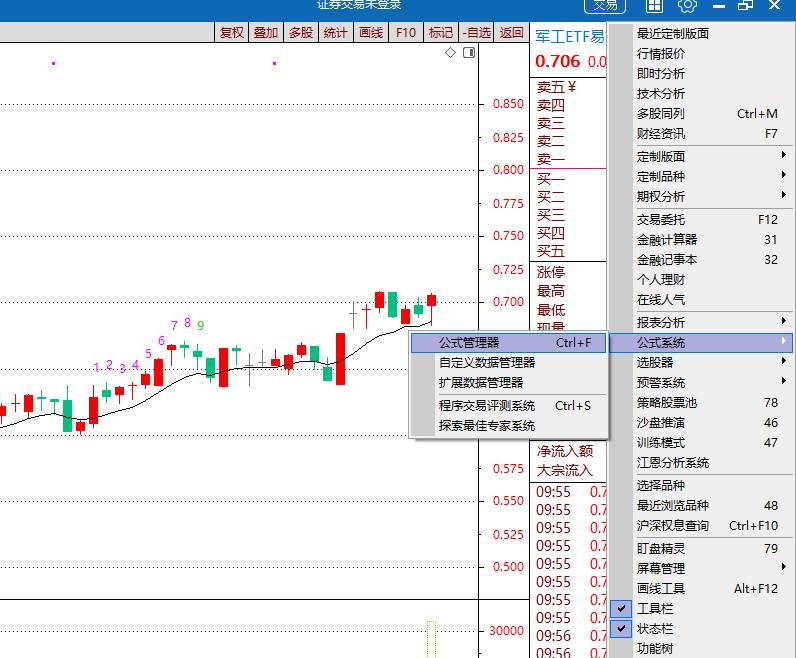Image resolution: width=796 pixels, height=658 pixels.
Task: Click the diamond icon above the chart
Action: tap(450, 52)
